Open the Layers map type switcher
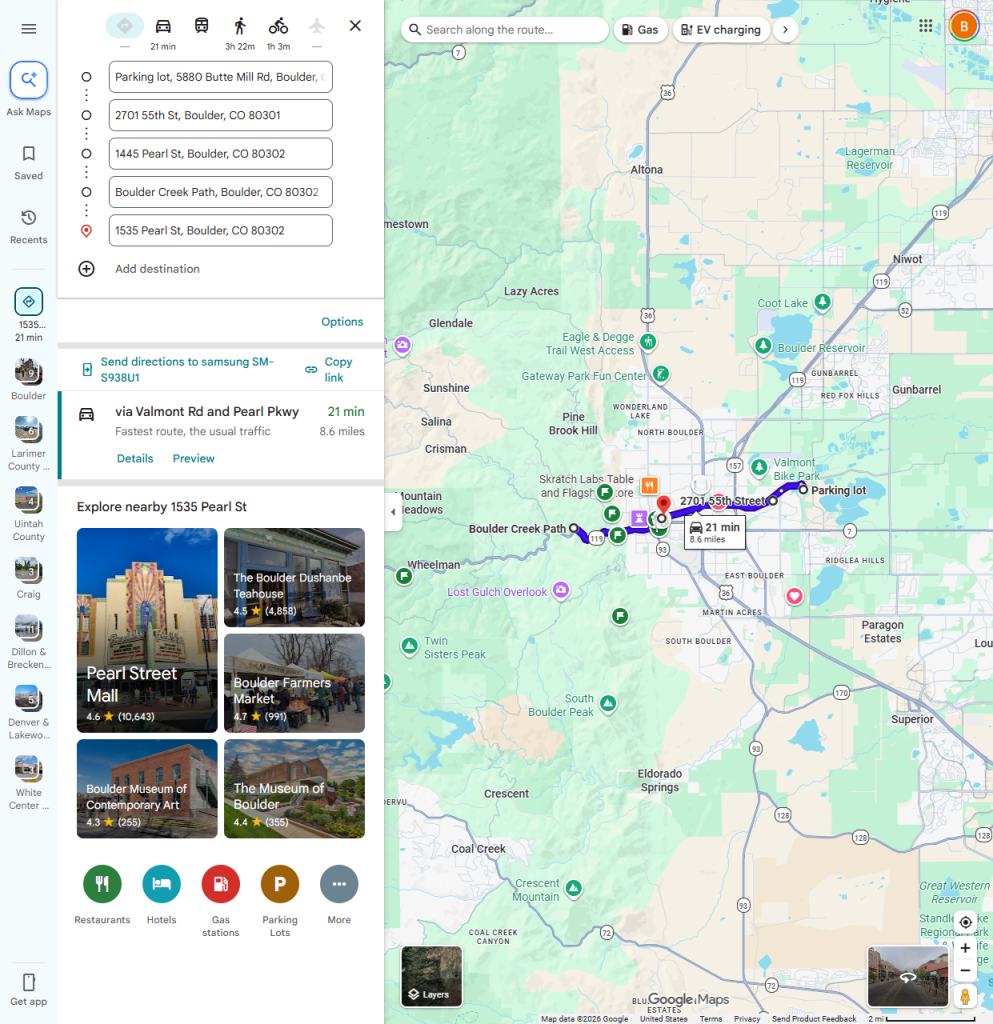The height and width of the screenshot is (1024, 993). click(432, 976)
